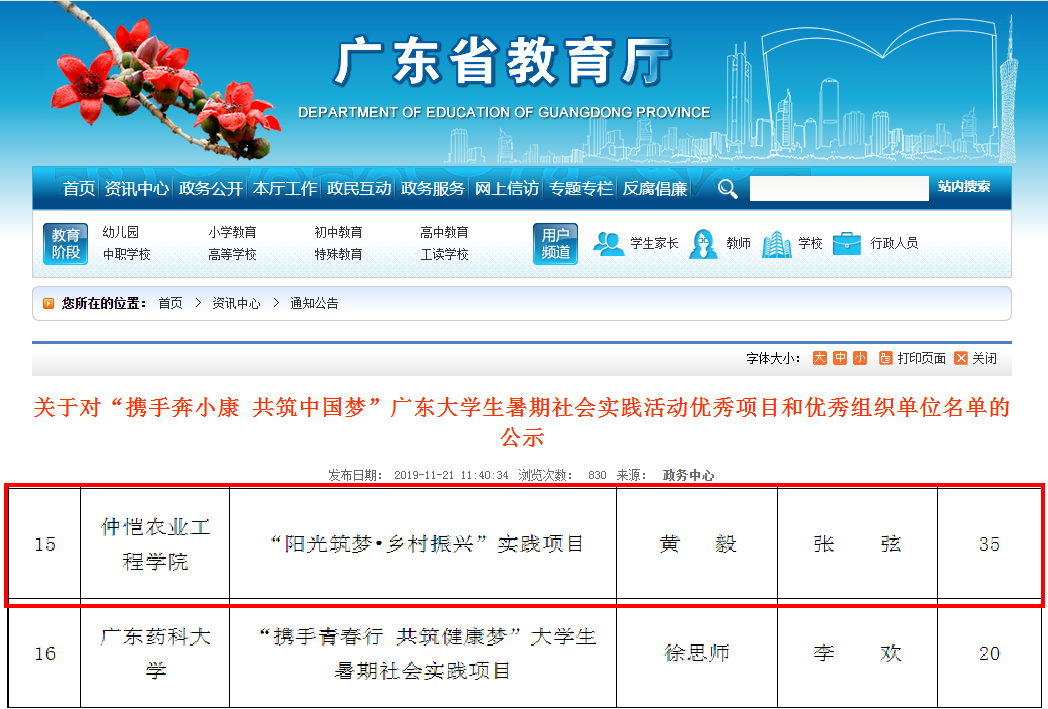Screen dimensions: 1048x709
Task: Open the 高等学校 education stage link
Action: (x=232, y=255)
